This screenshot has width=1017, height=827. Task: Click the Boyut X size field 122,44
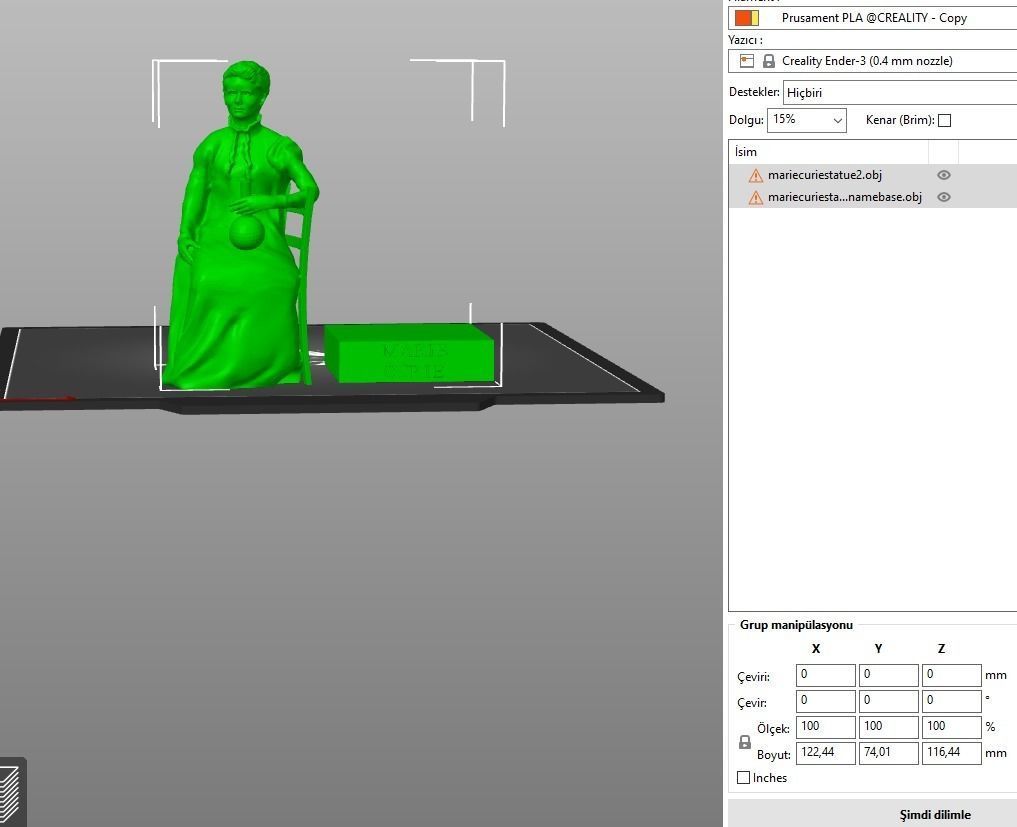pos(826,753)
